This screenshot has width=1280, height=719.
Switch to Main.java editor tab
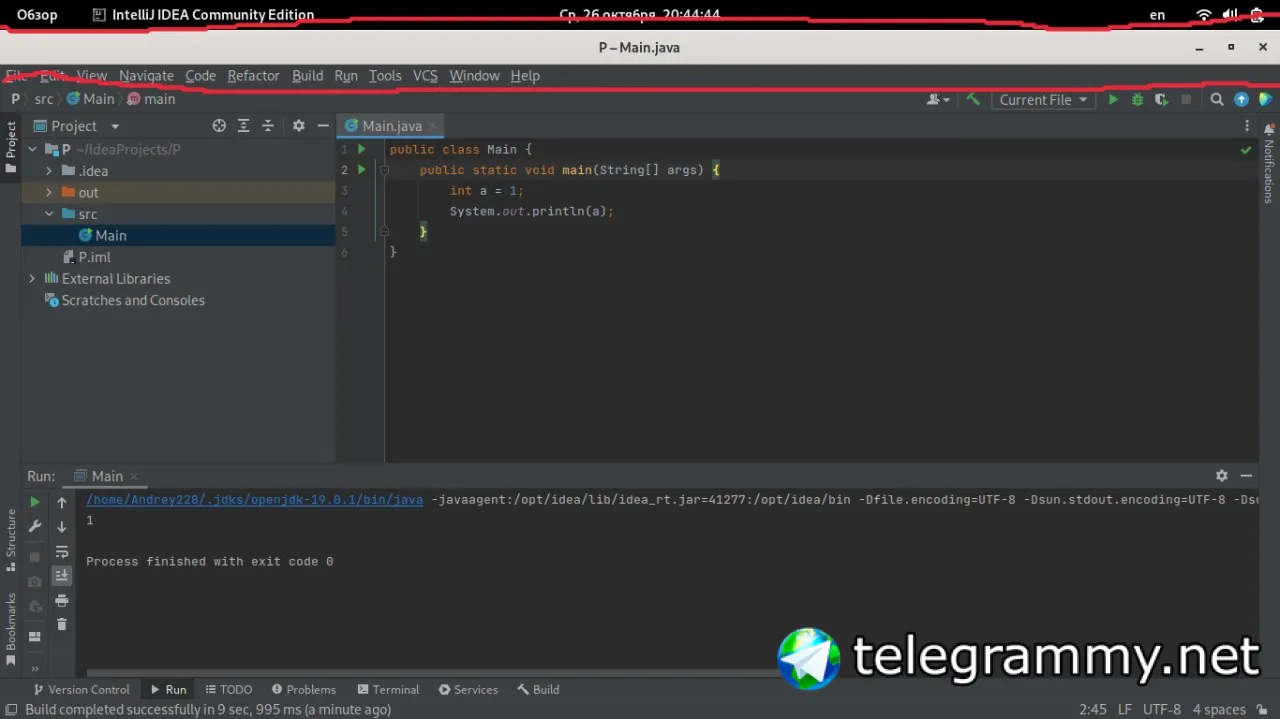[x=391, y=126]
